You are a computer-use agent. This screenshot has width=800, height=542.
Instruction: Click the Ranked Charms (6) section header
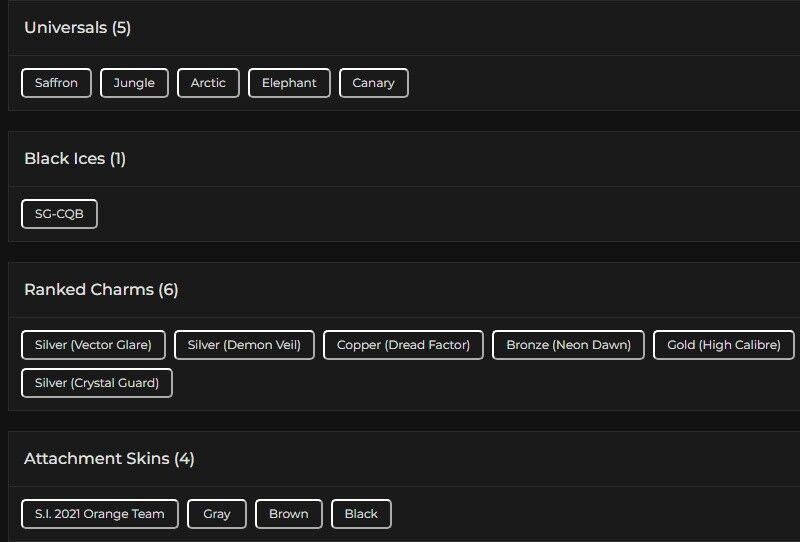click(x=101, y=290)
